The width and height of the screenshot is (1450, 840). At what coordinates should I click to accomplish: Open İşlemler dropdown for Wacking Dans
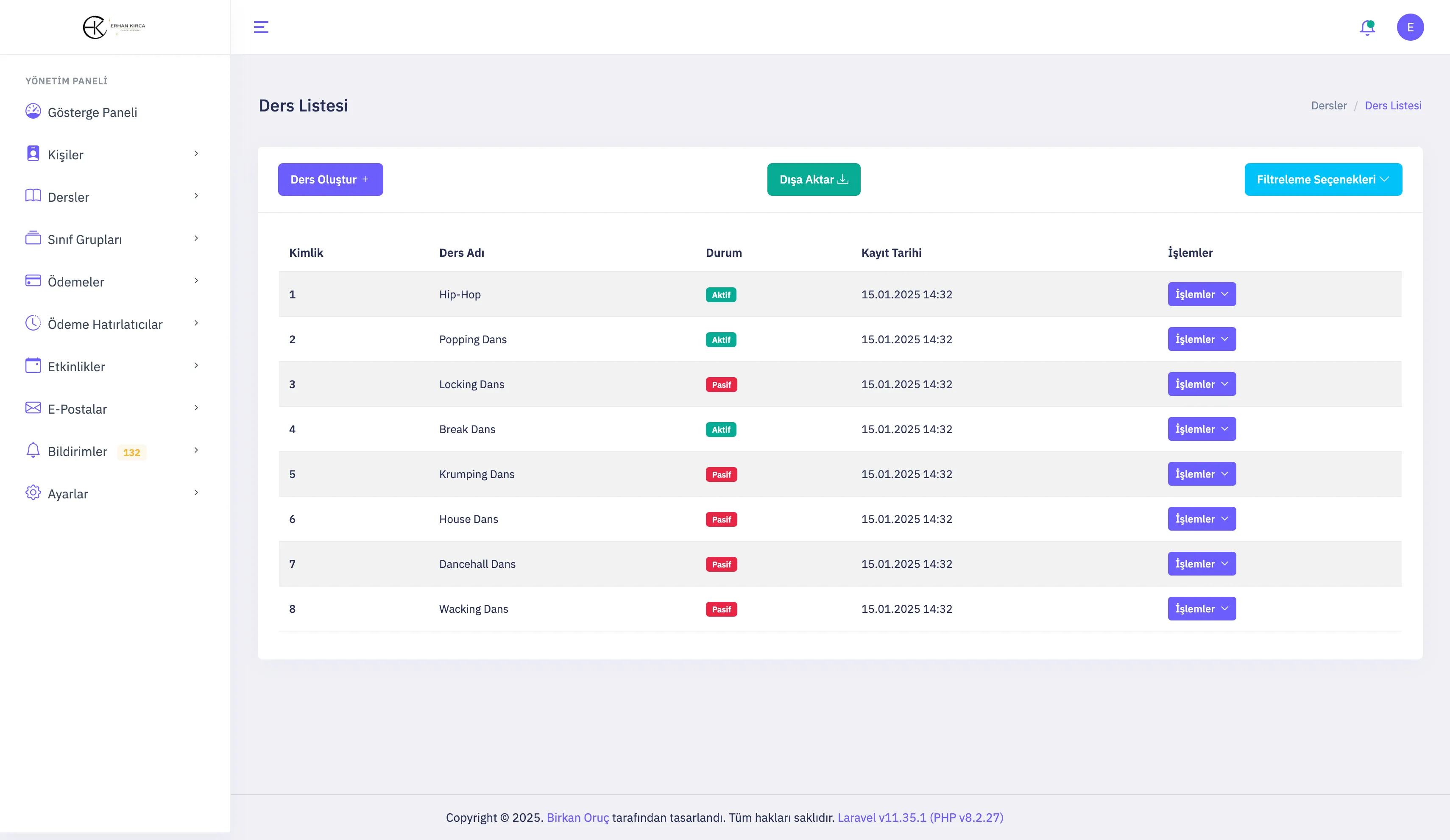click(x=1202, y=609)
